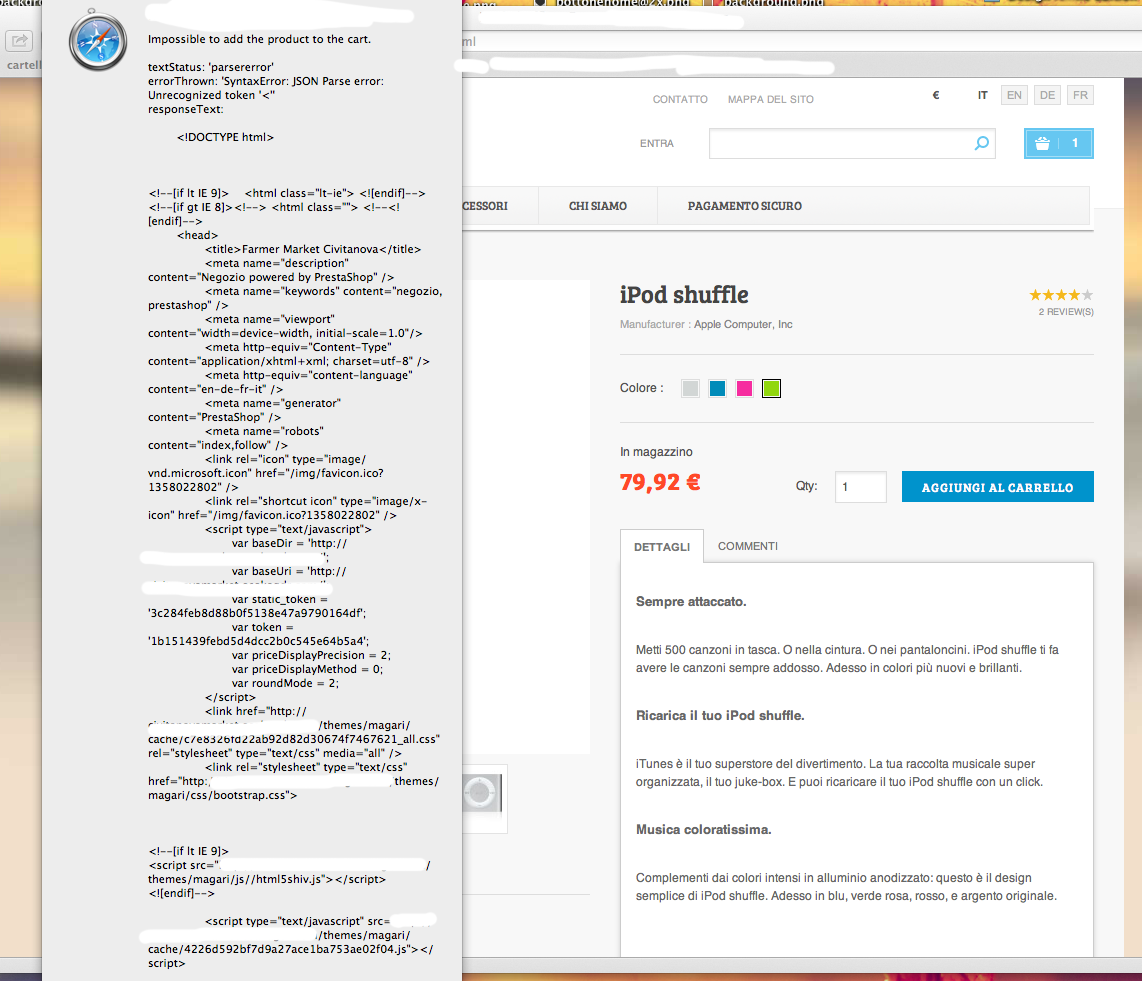
Task: Click the Safari compass icon in alert
Action: 98,41
